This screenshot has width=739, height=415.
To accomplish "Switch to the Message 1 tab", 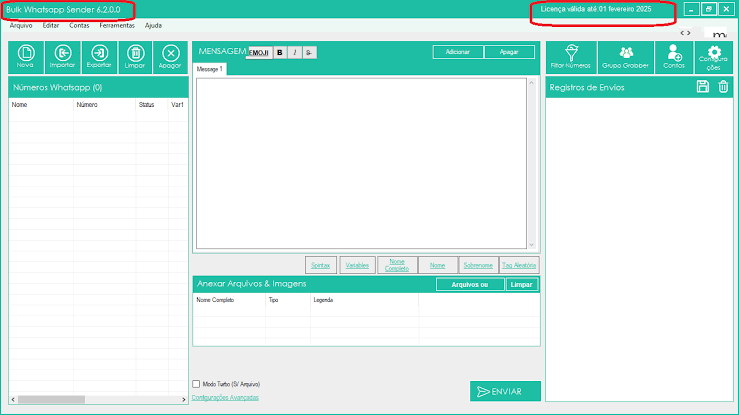I will 210,69.
